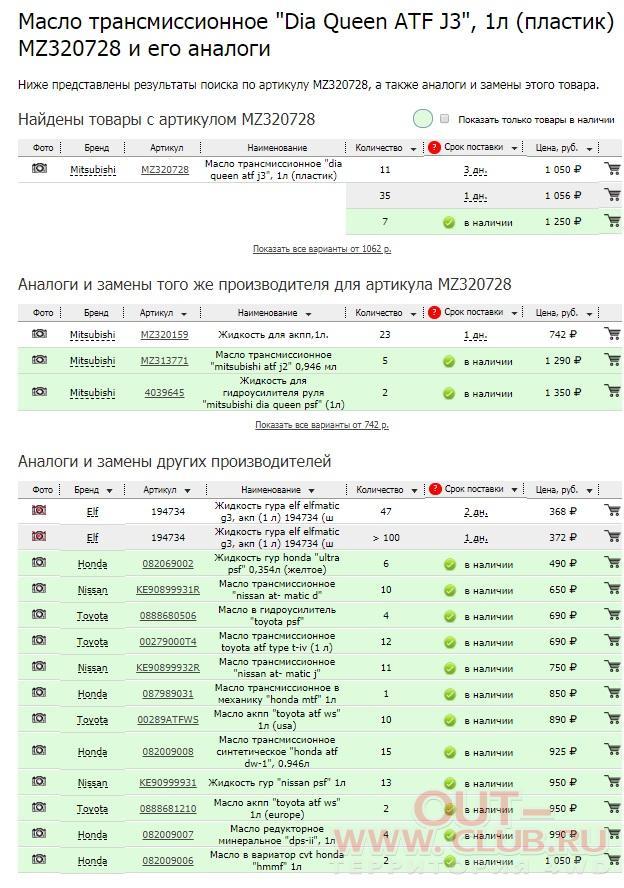The image size is (624, 888).
Task: Add Elf 194734 for 368 ₽ to cart
Action: (x=612, y=510)
